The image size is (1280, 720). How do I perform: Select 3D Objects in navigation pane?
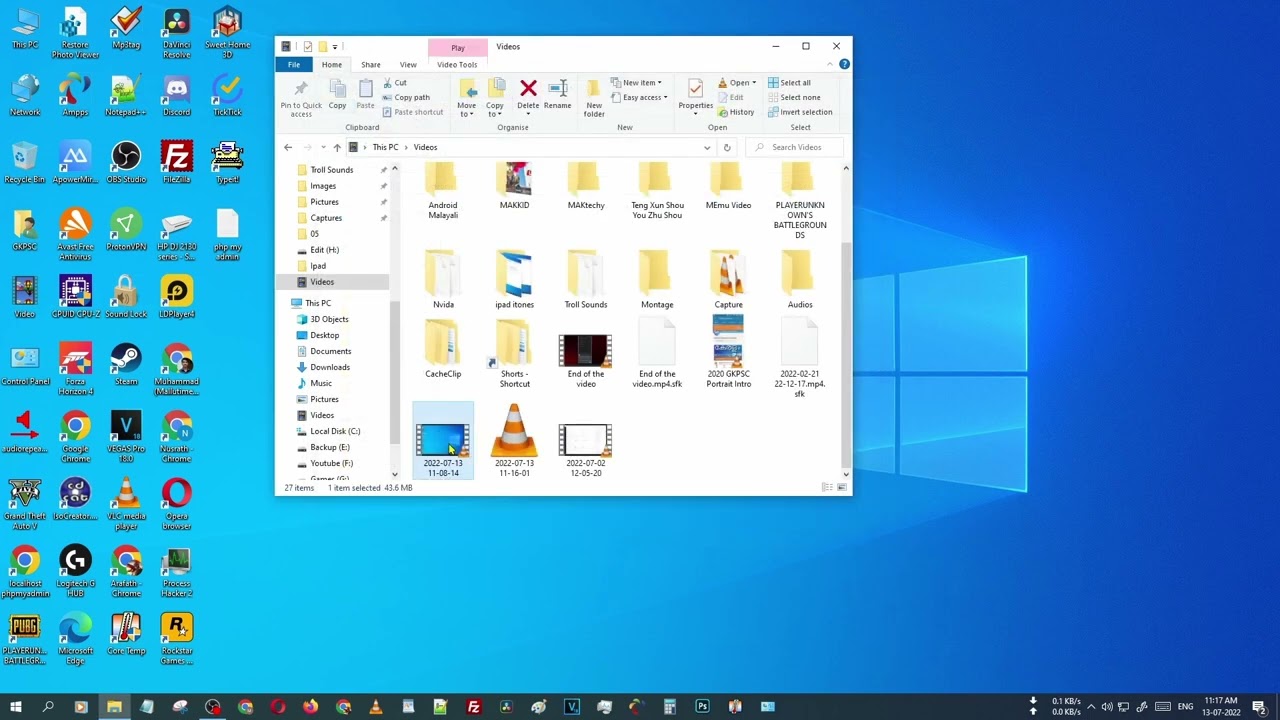pyautogui.click(x=329, y=319)
